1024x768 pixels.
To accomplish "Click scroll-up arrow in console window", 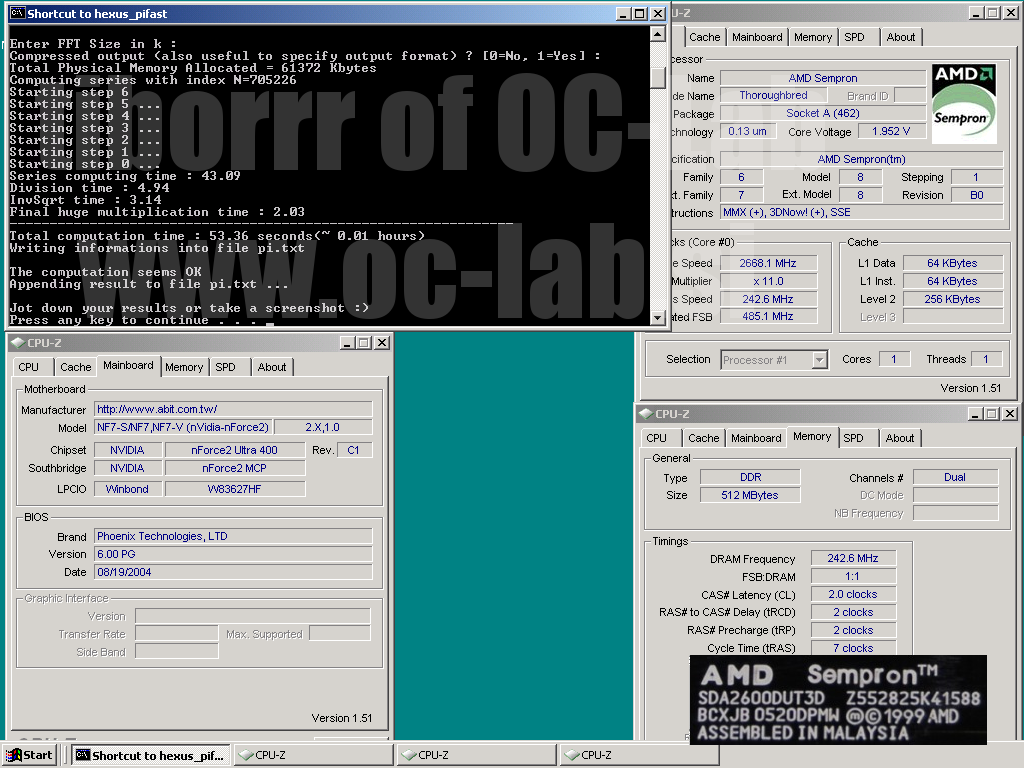I will pyautogui.click(x=658, y=33).
